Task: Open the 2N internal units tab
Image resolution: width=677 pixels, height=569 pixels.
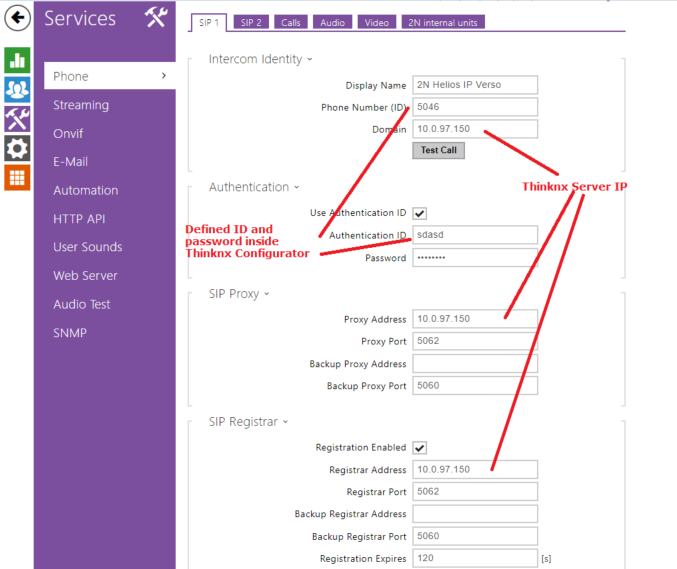Action: pyautogui.click(x=443, y=22)
